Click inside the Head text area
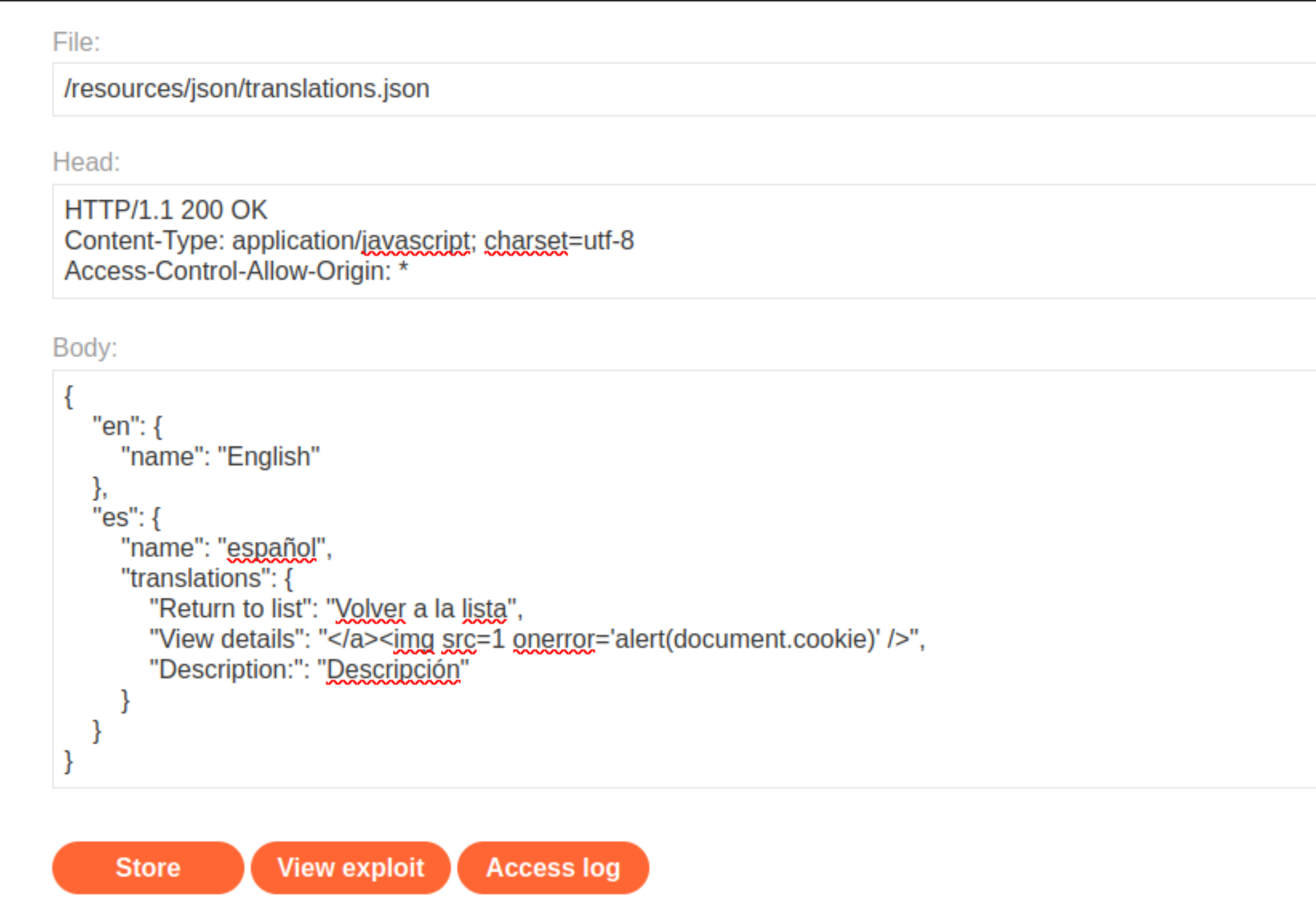 pyautogui.click(x=684, y=241)
